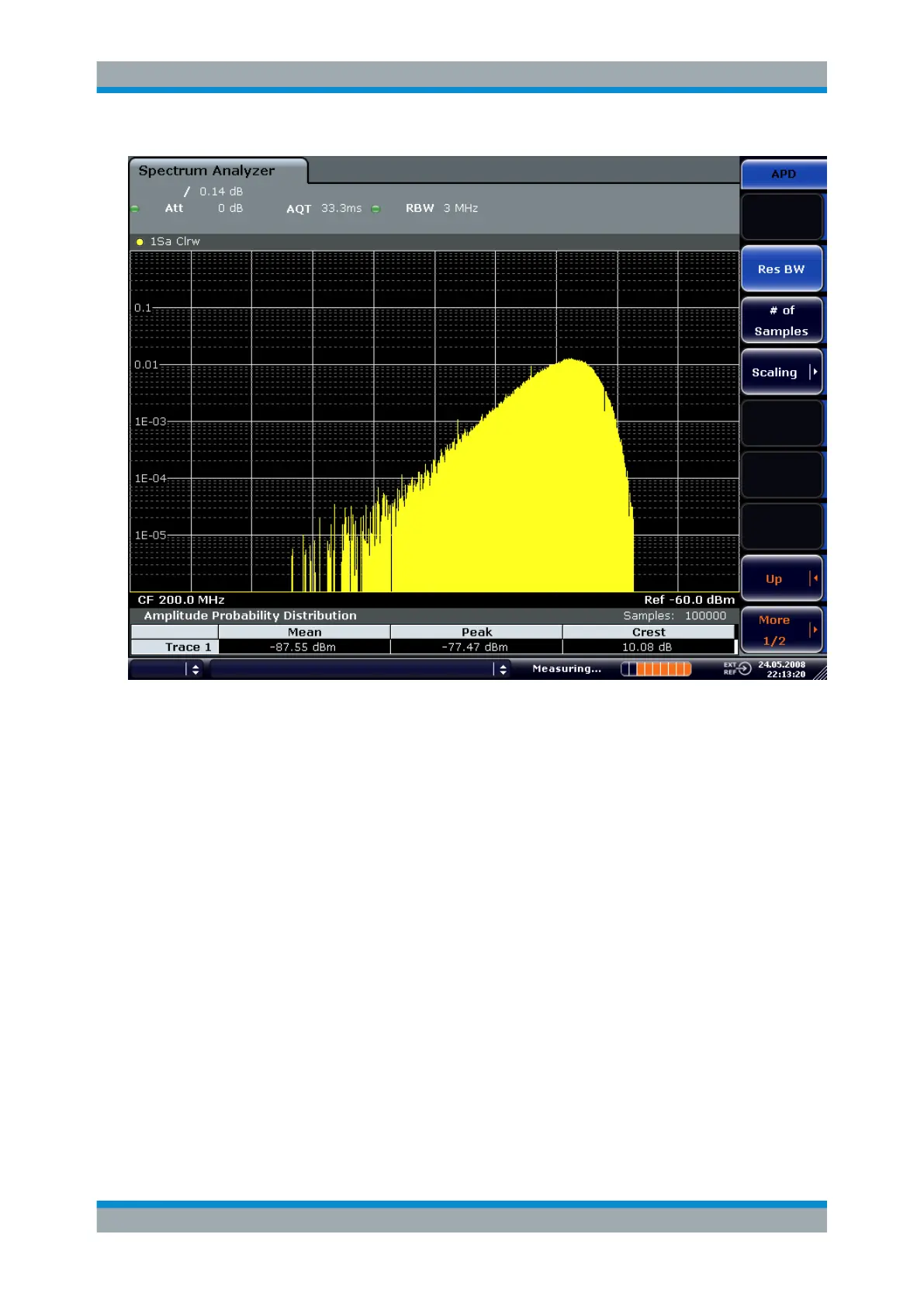Select the Crest value 10.08 dB
Image resolution: width=924 pixels, height=1307 pixels.
pyautogui.click(x=647, y=647)
